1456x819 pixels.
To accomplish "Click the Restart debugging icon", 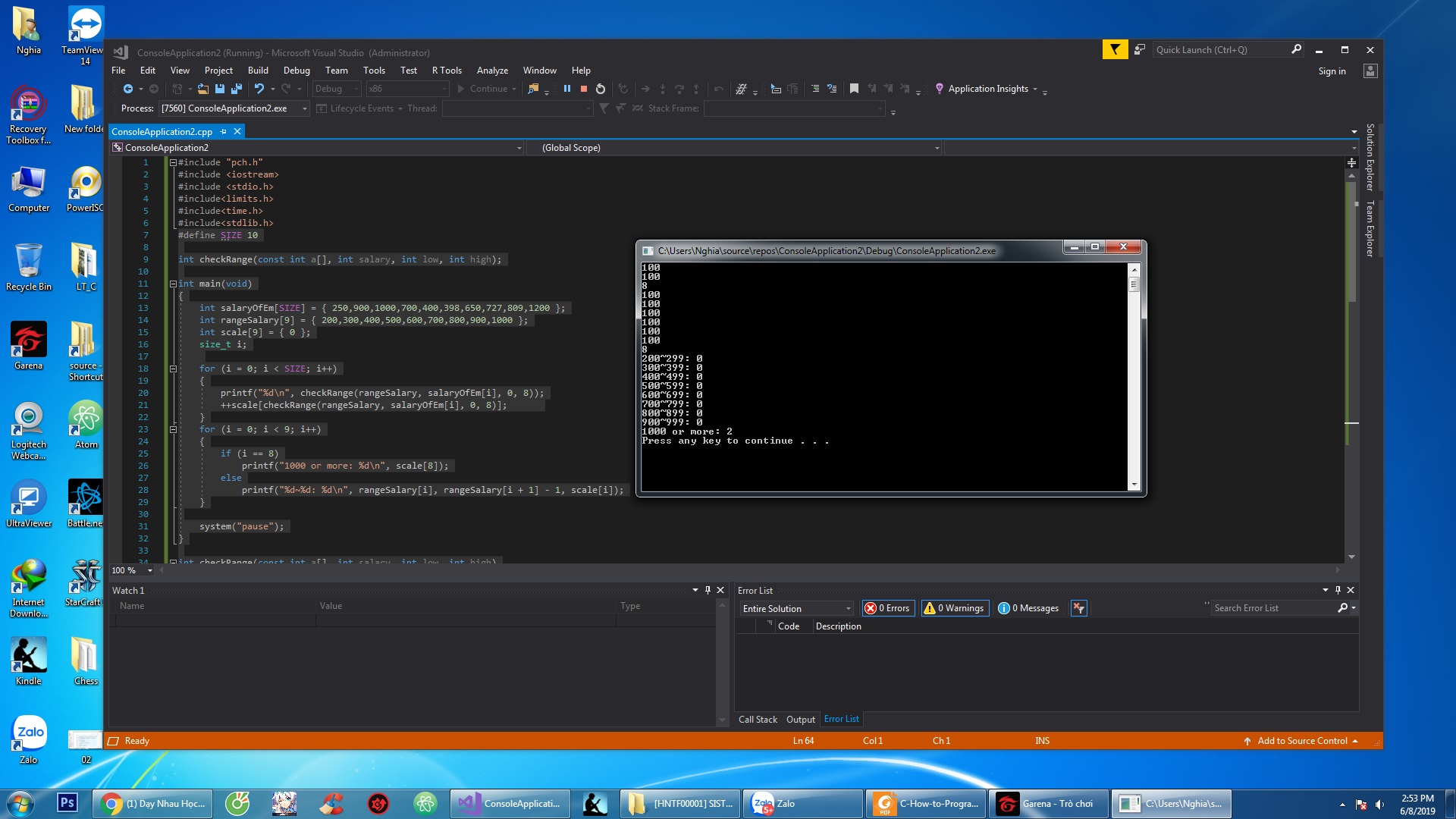I will tap(601, 89).
